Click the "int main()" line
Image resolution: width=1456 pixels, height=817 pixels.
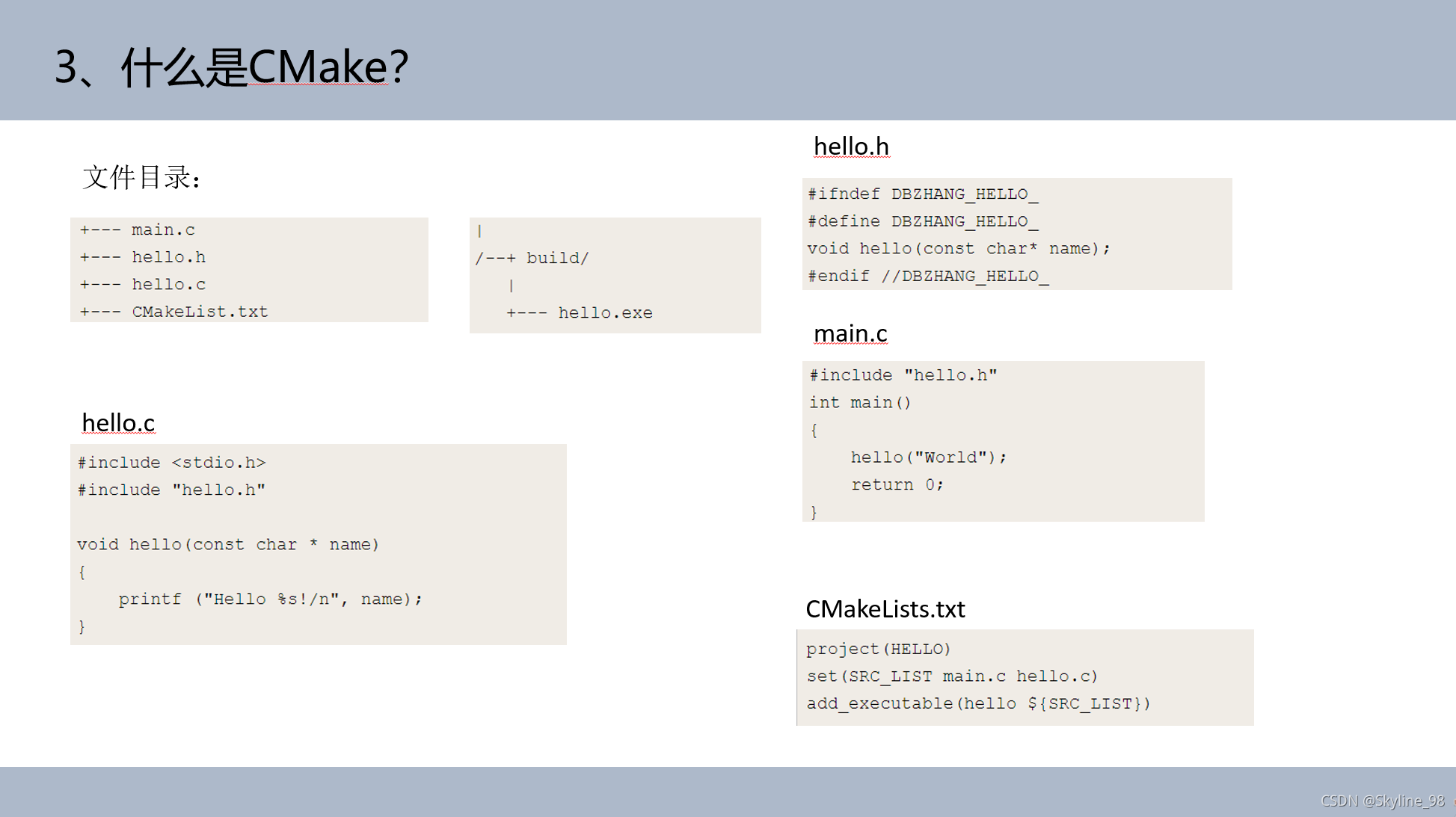(x=860, y=403)
